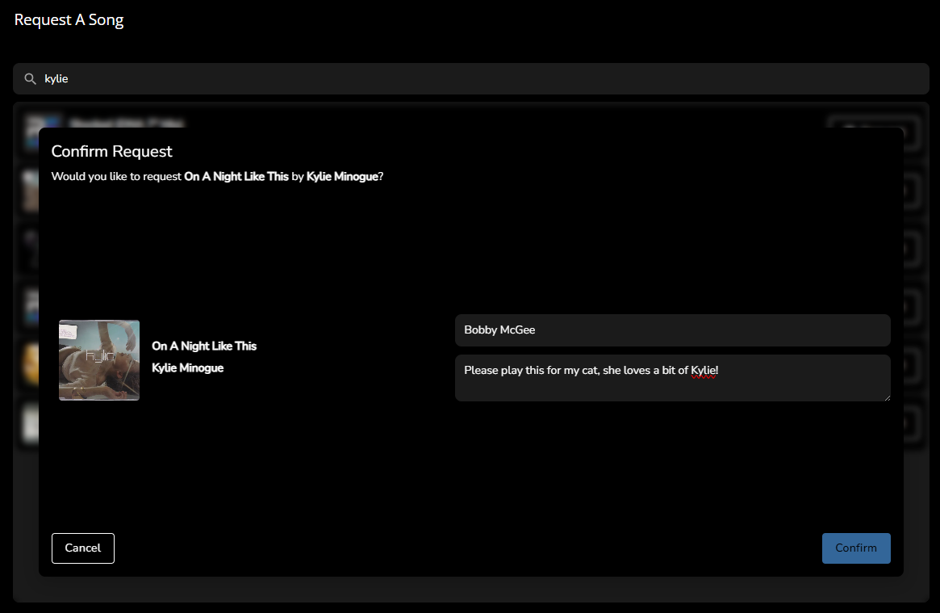Click the Cancel button
The height and width of the screenshot is (613, 940).
[x=83, y=548]
